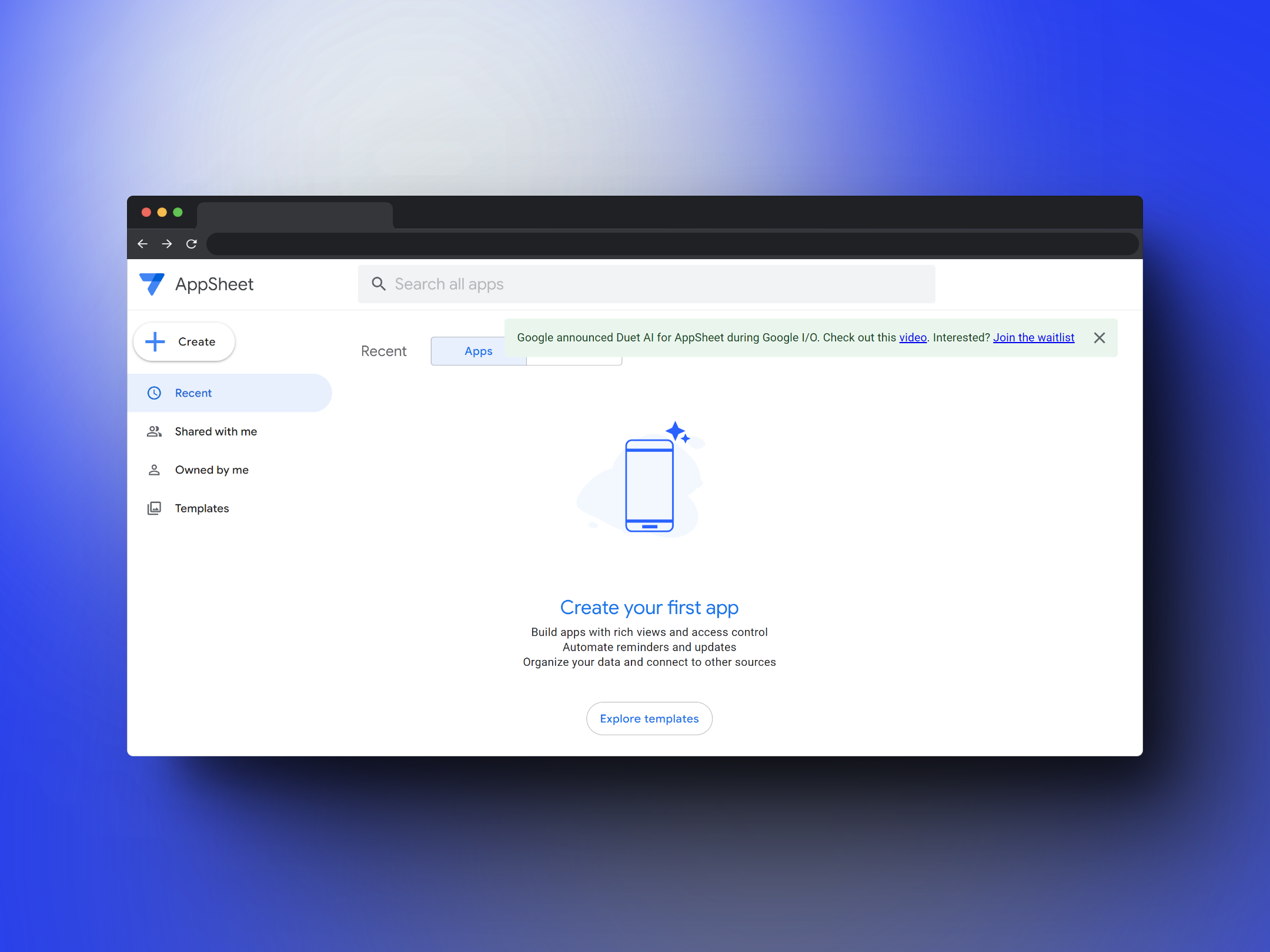The image size is (1270, 952).
Task: Dismiss the Duet AI announcement banner
Action: point(1099,338)
